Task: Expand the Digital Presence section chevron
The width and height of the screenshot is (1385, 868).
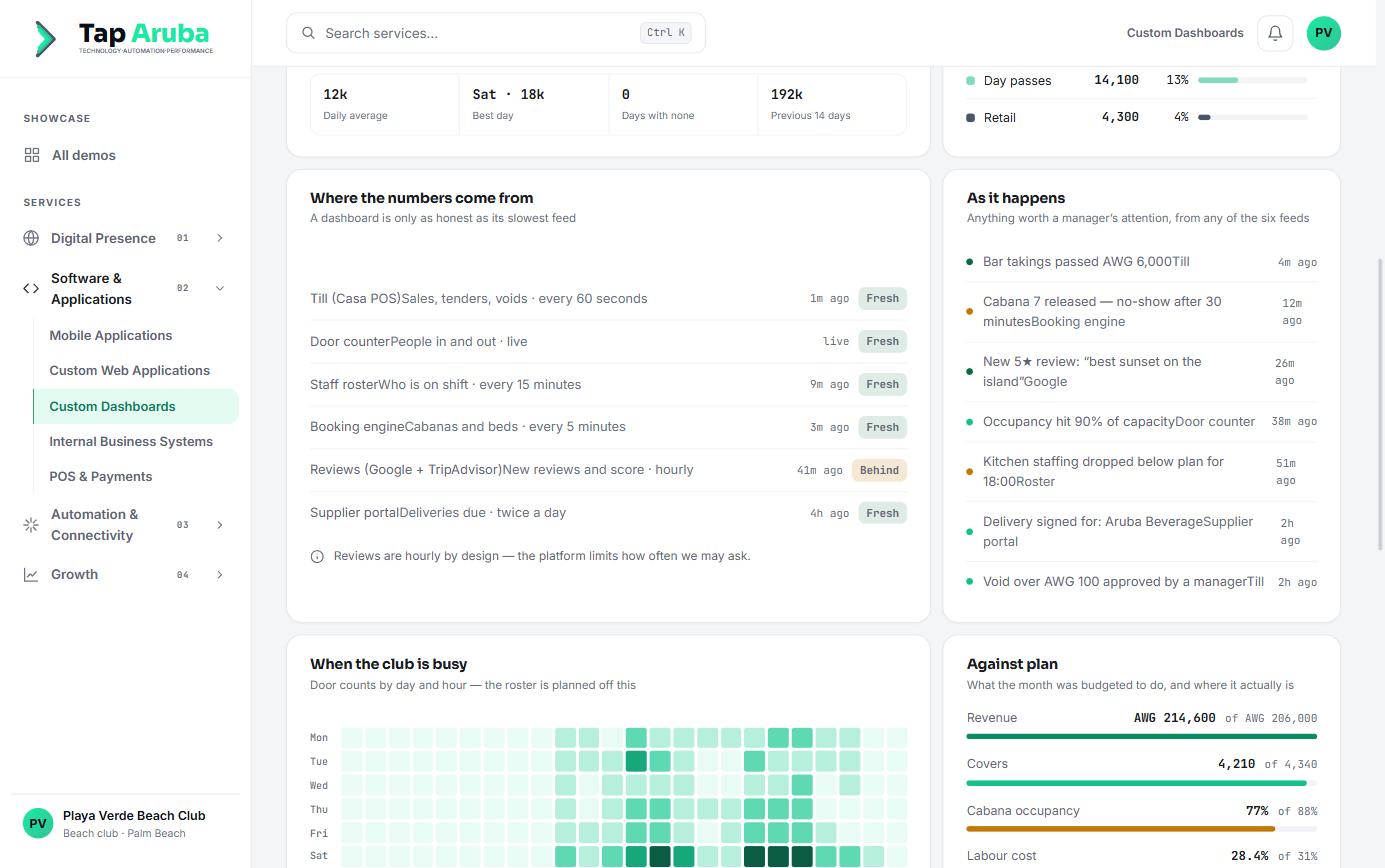Action: coord(220,238)
